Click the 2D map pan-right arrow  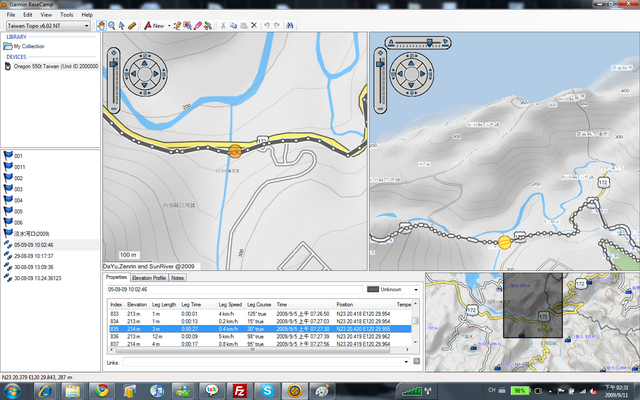tap(156, 74)
